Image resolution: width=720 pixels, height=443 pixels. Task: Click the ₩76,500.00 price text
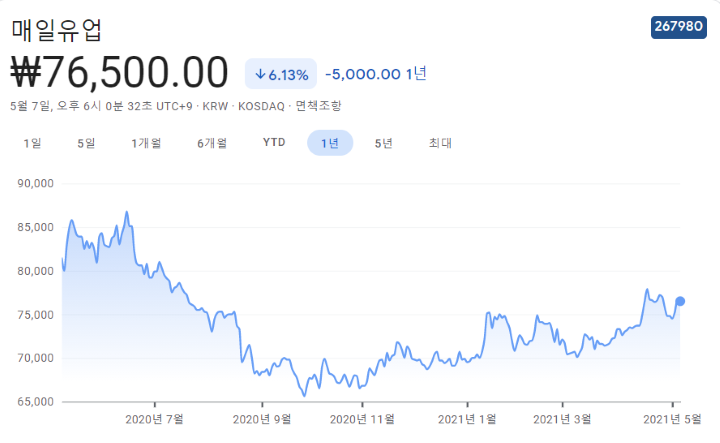click(119, 72)
